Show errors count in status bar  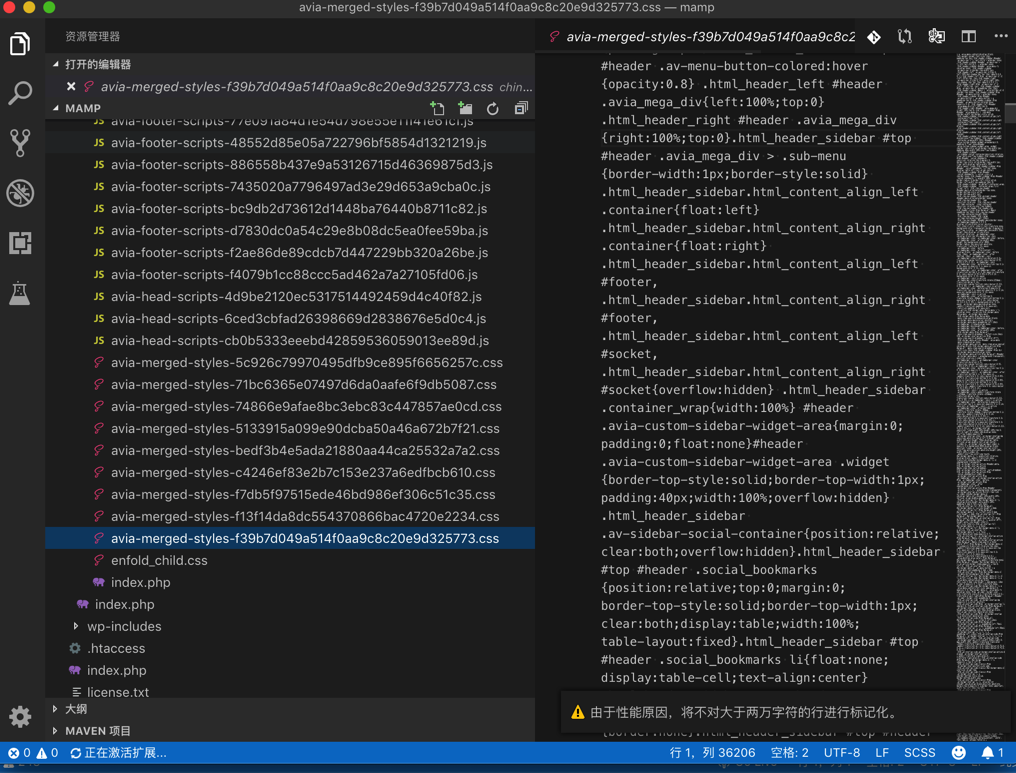click(x=19, y=752)
